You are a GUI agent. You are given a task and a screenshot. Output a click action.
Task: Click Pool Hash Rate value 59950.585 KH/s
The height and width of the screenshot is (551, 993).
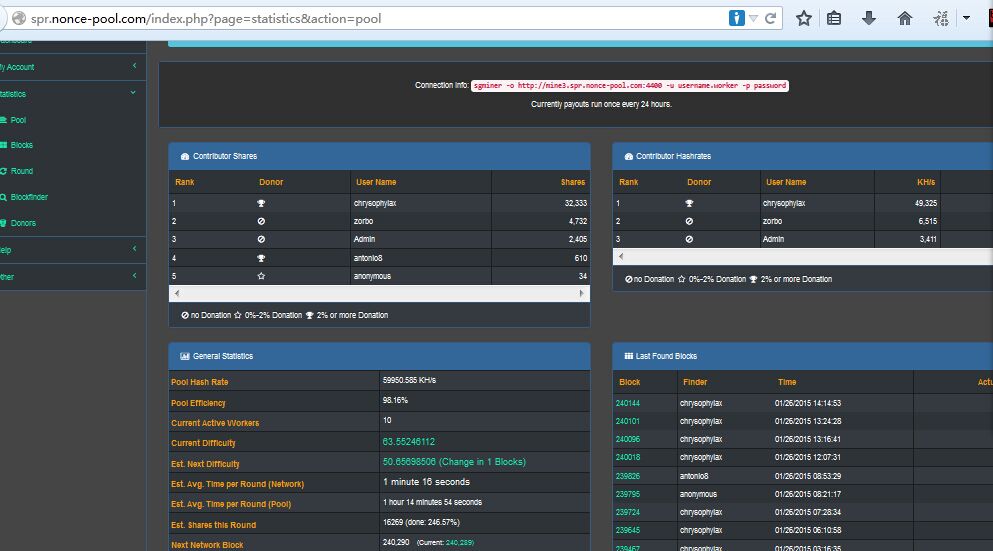[x=409, y=380]
